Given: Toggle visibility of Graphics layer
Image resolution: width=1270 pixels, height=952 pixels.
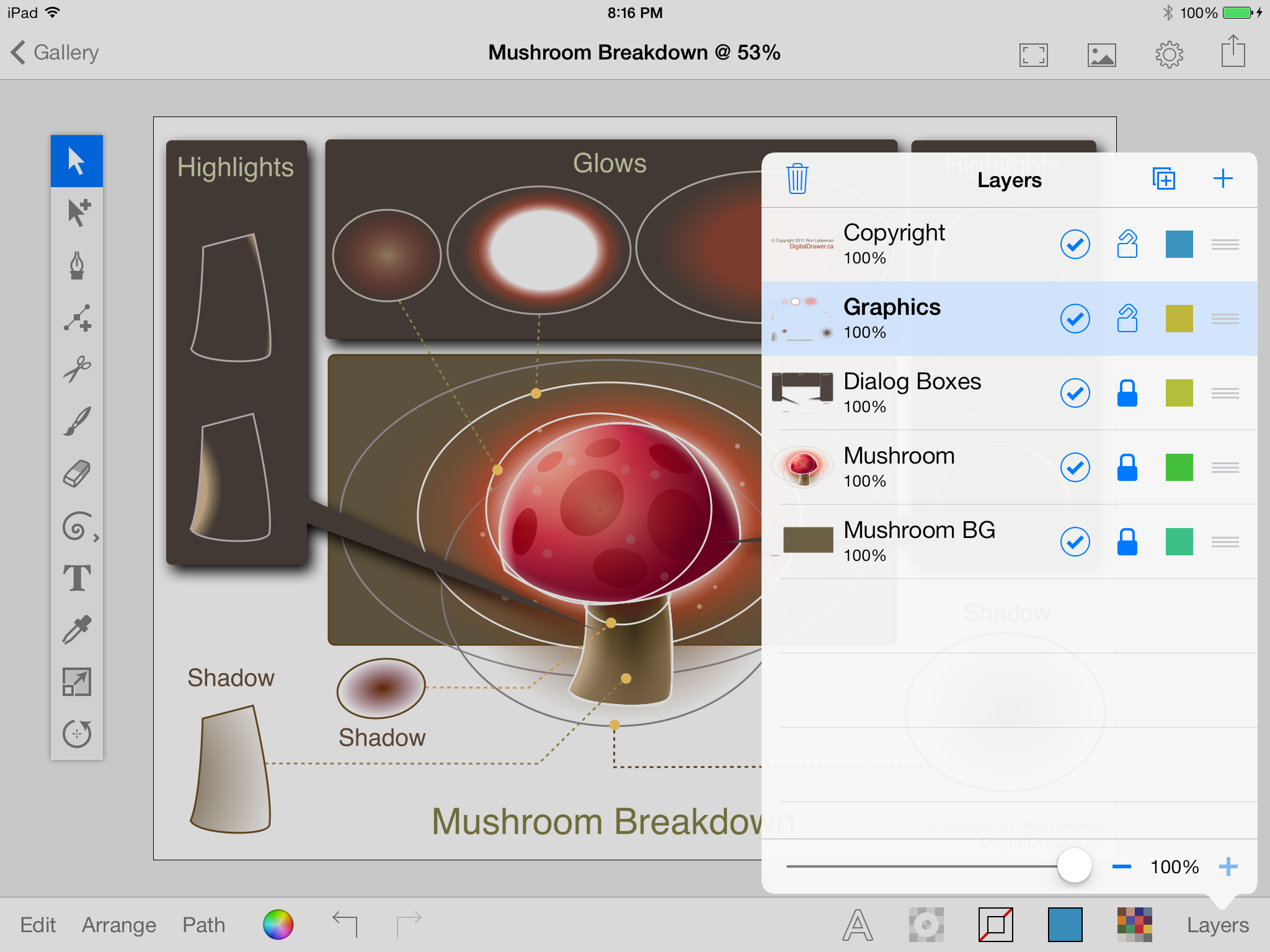Looking at the screenshot, I should pos(1074,317).
